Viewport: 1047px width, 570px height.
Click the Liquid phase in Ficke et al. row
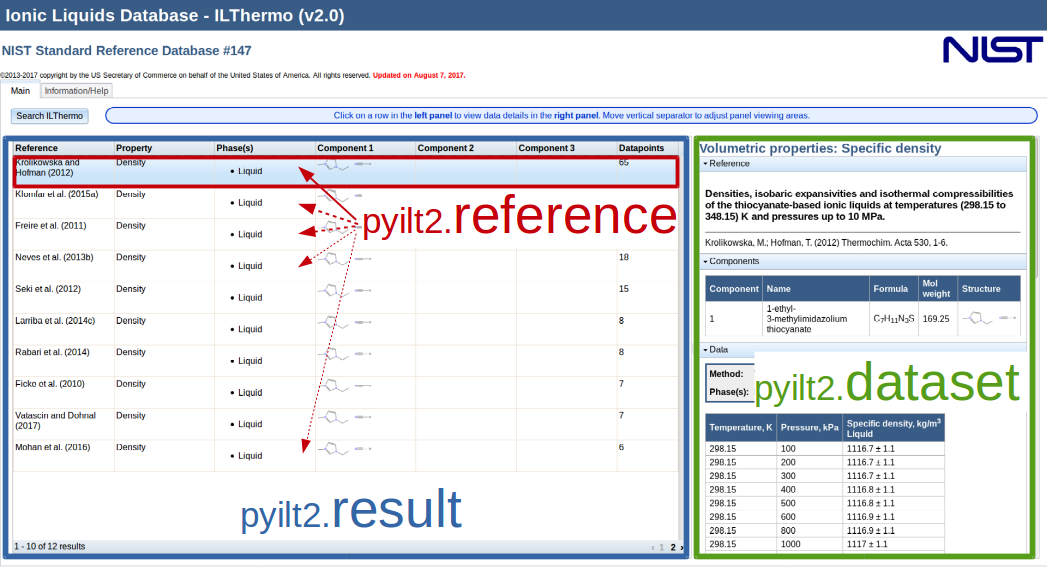250,392
